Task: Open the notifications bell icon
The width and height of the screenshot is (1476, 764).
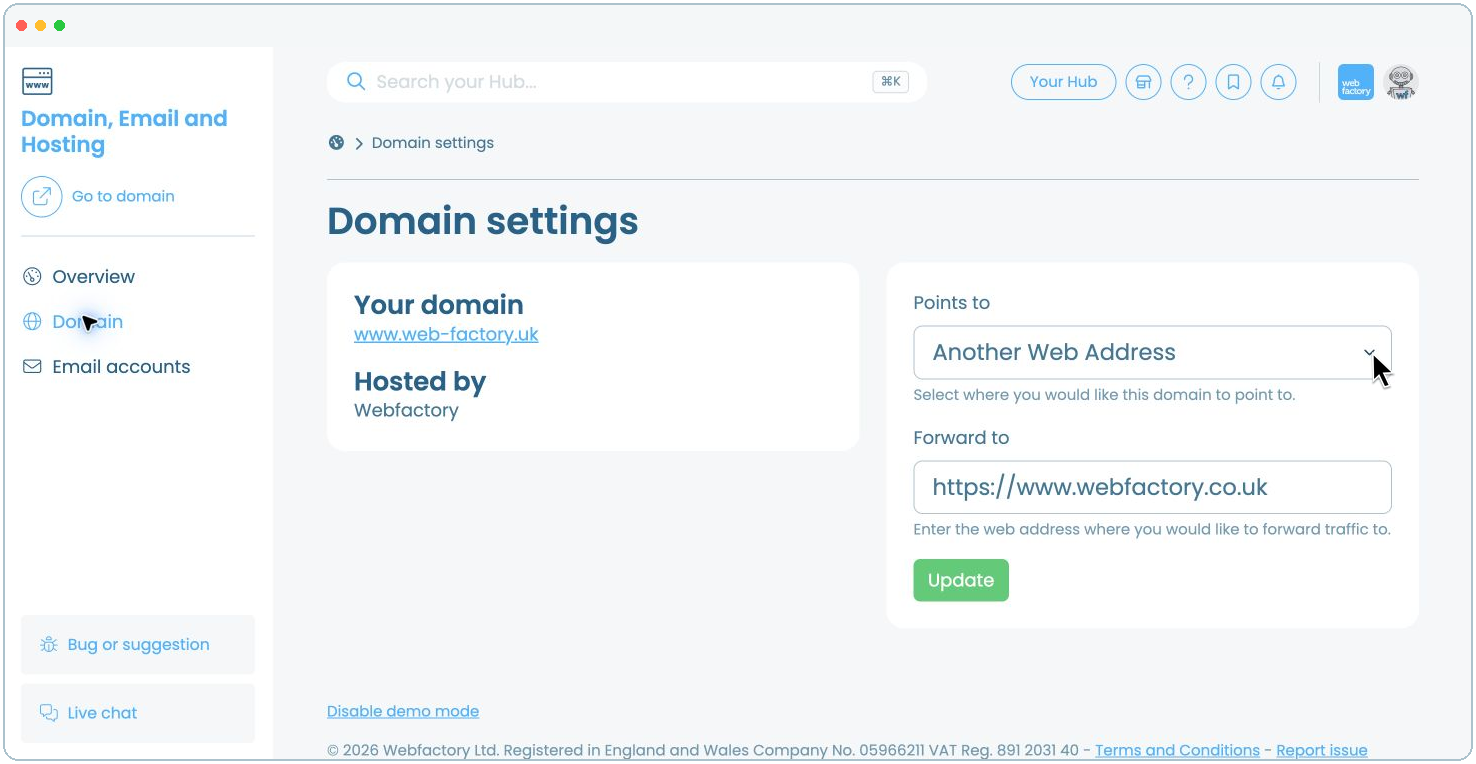Action: click(x=1278, y=82)
